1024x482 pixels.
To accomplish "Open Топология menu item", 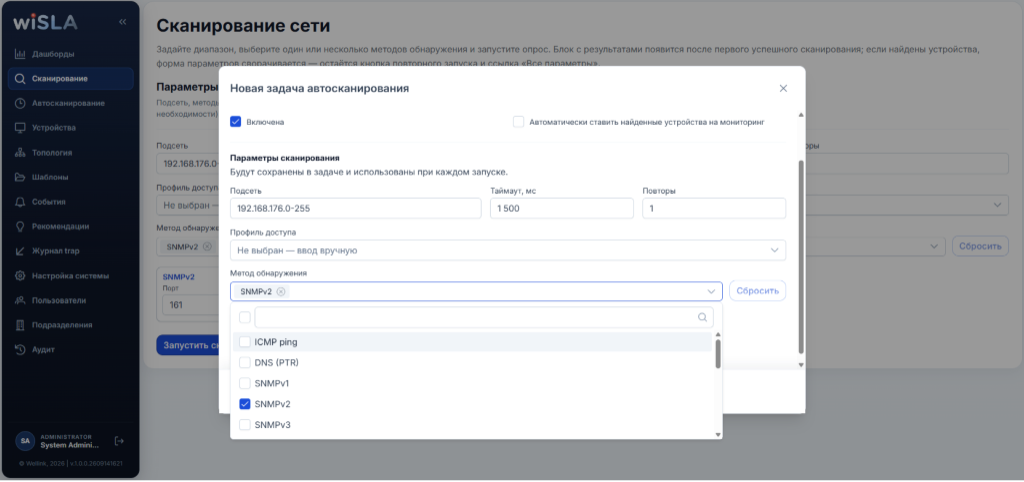I will click(x=71, y=153).
